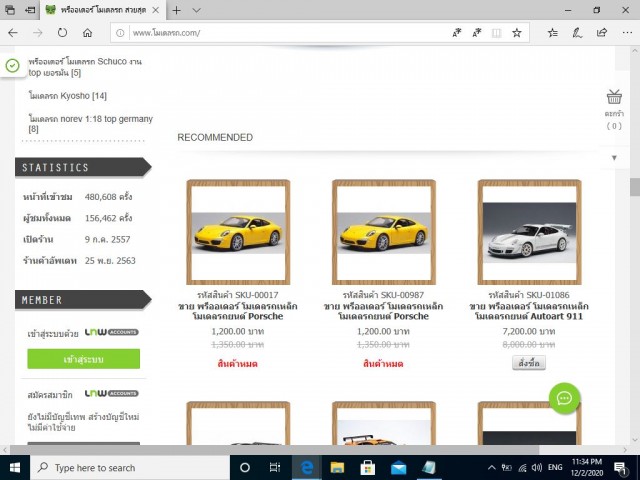Open the SKU-00987 yellow Porsche thumbnail
The height and width of the screenshot is (480, 640).
pyautogui.click(x=384, y=232)
